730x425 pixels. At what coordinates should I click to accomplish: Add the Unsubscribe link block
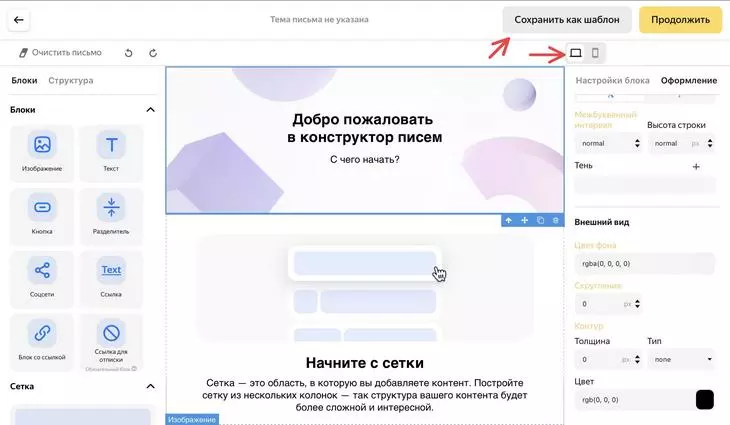click(x=111, y=342)
